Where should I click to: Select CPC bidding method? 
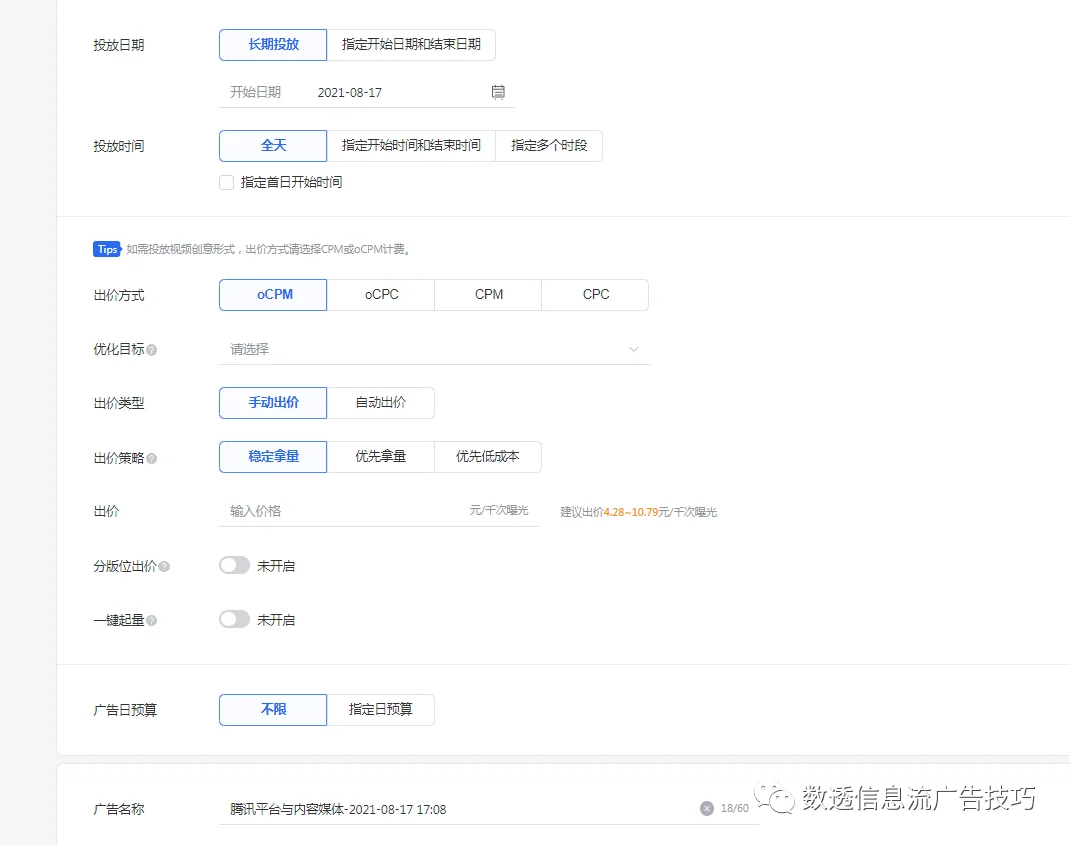coord(595,295)
